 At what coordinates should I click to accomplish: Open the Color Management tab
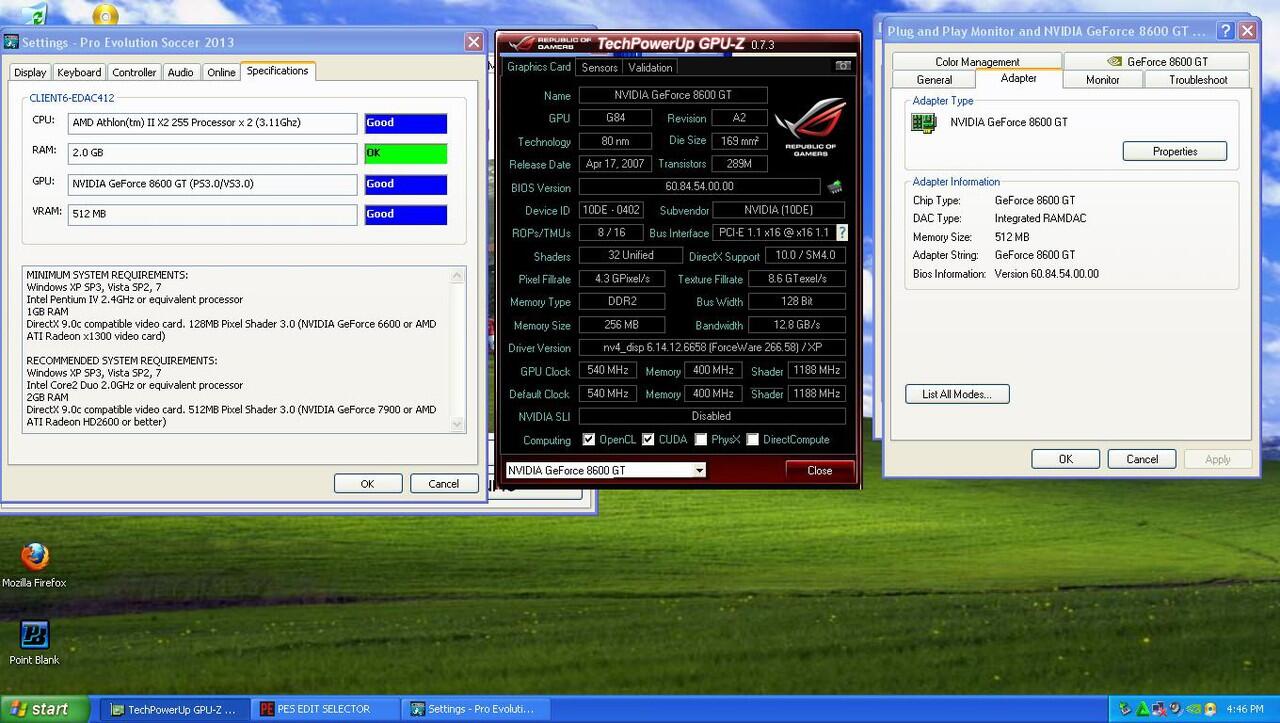pyautogui.click(x=977, y=62)
